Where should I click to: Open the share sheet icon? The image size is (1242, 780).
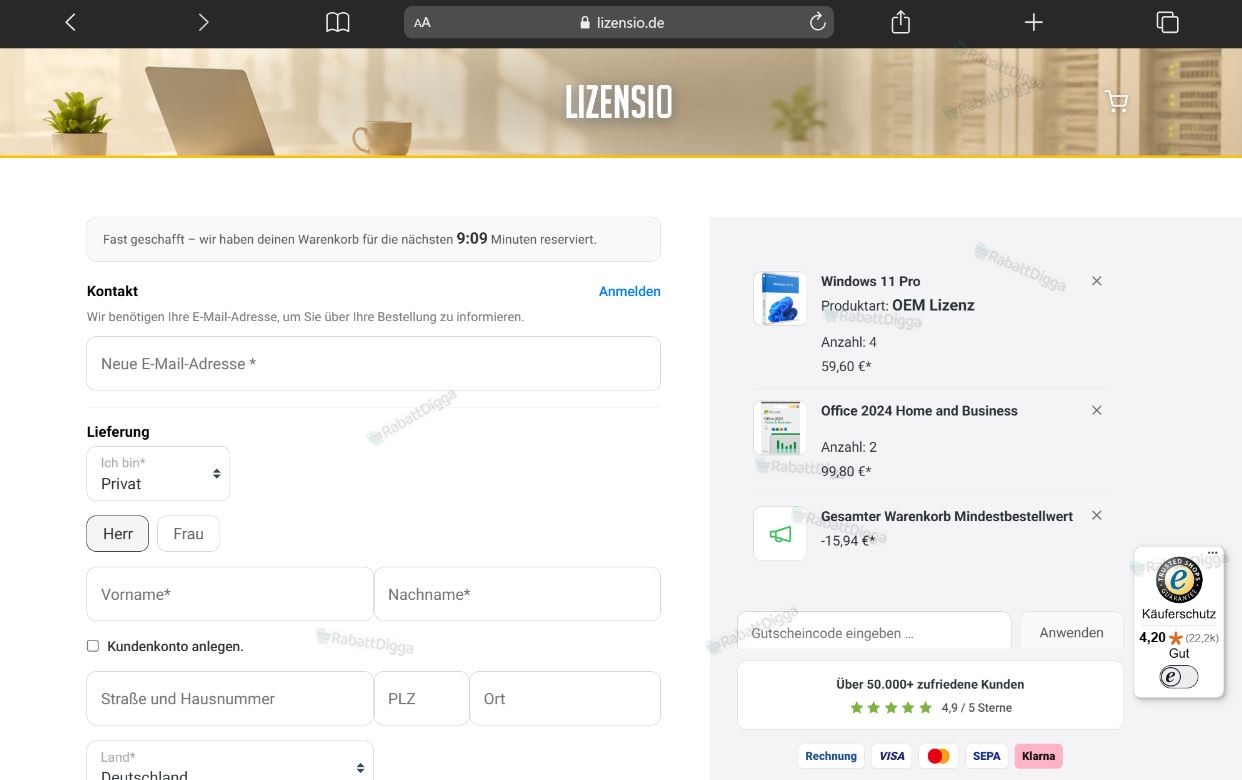[x=900, y=22]
